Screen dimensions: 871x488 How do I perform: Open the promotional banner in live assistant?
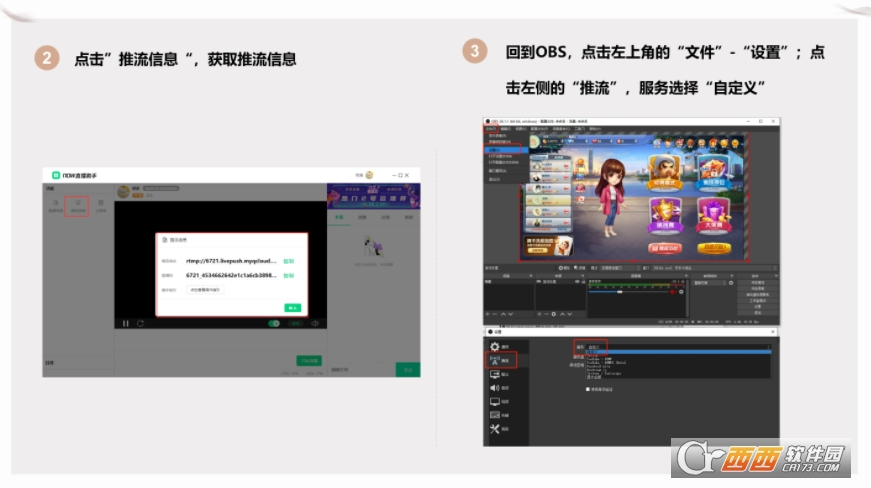373,196
